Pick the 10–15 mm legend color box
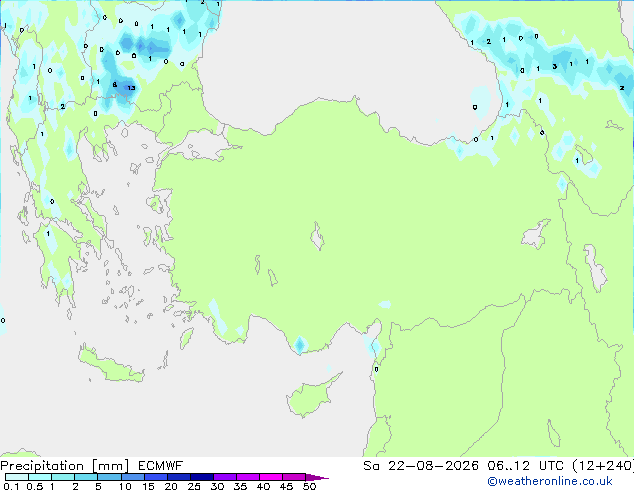The height and width of the screenshot is (490, 634). coord(133,477)
